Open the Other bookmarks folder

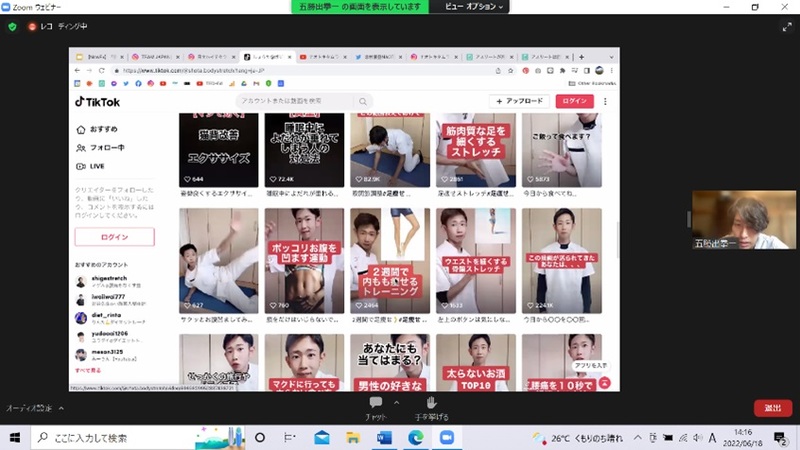click(x=592, y=83)
